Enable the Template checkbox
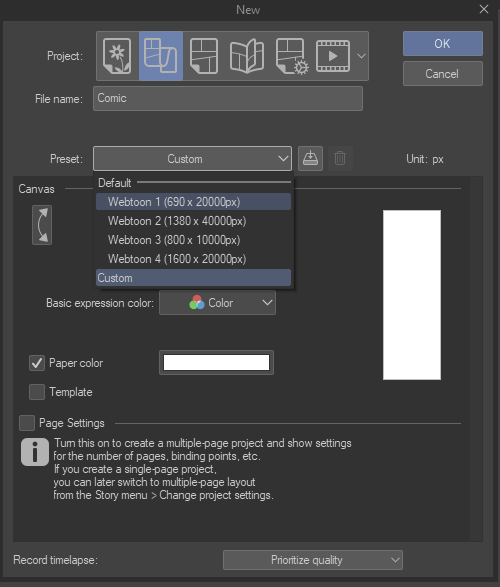Image resolution: width=500 pixels, height=587 pixels. 37,392
